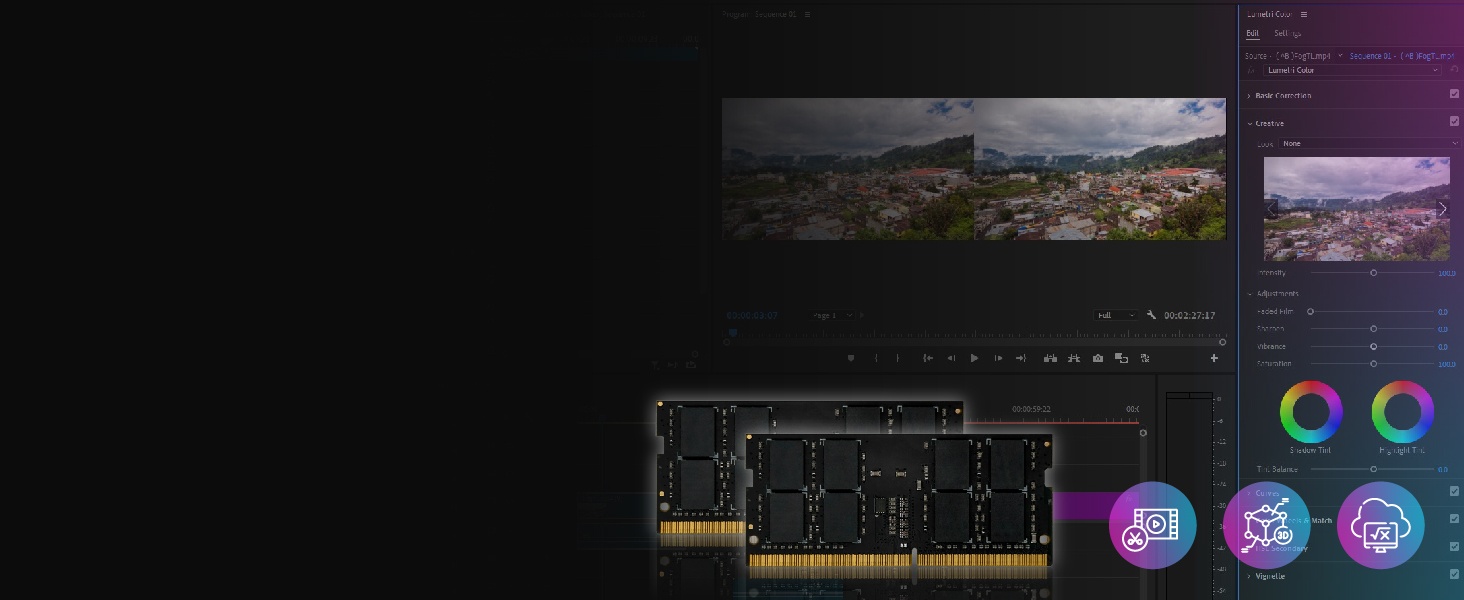Expand the Basic Correction section
The width and height of the screenshot is (1464, 600).
[x=1249, y=96]
